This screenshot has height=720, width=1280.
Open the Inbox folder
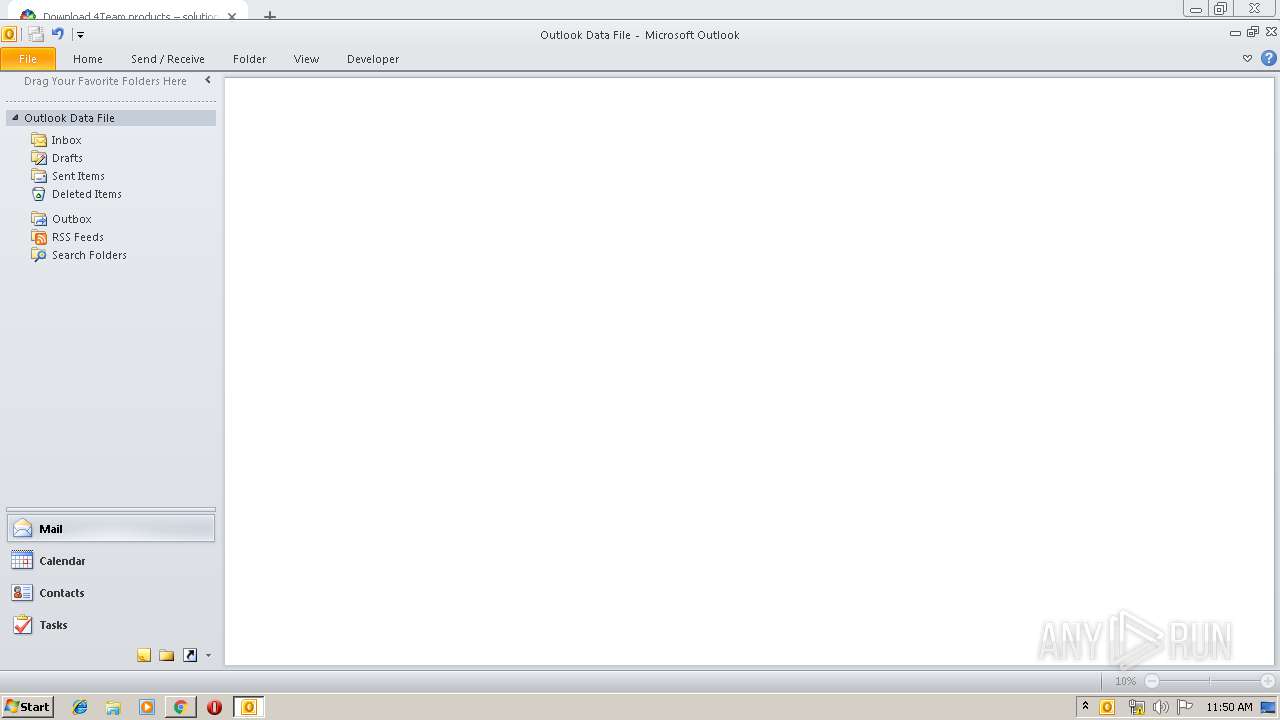[x=66, y=140]
